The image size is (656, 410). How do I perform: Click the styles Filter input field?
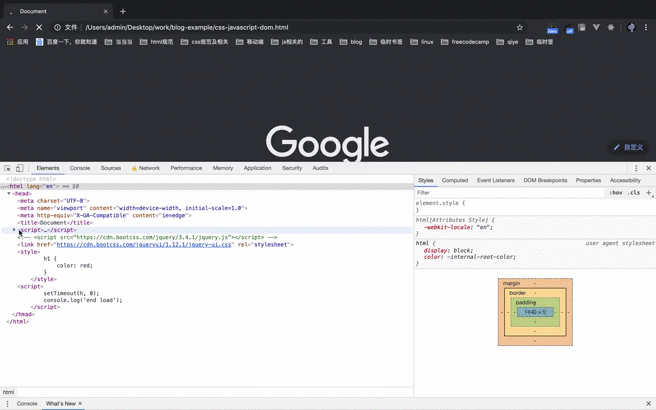point(510,192)
